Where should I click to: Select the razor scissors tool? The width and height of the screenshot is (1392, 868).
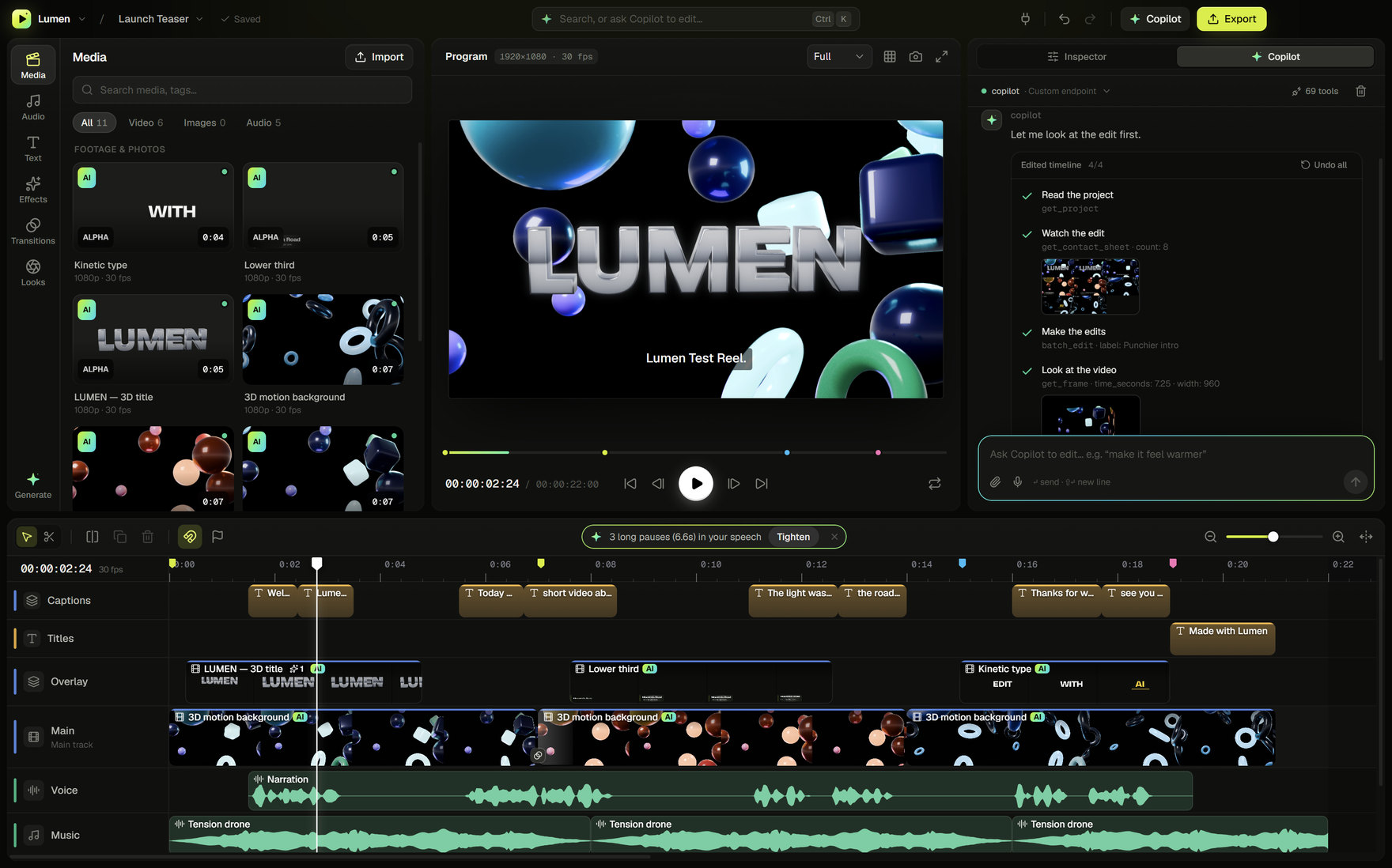pos(49,537)
